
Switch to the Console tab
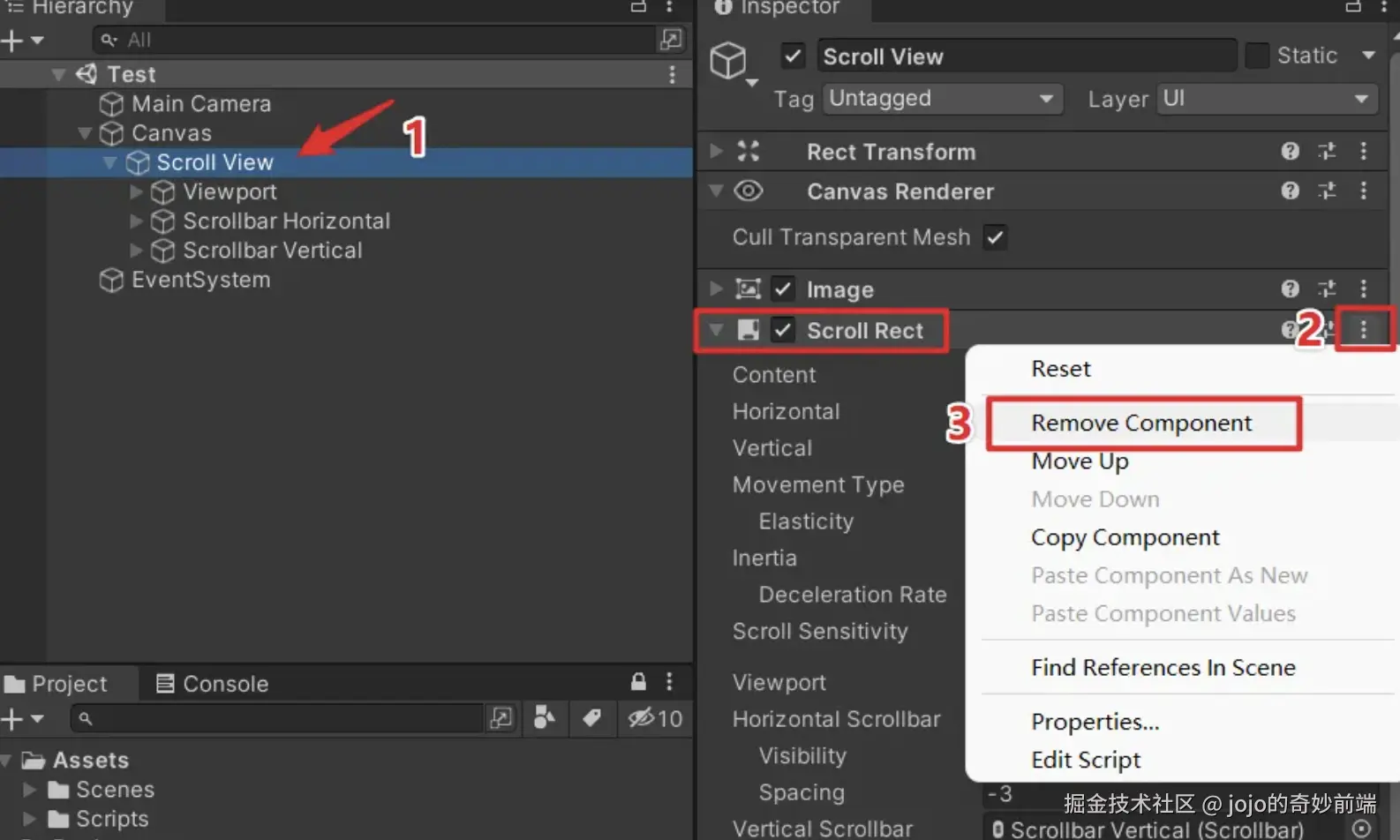pyautogui.click(x=213, y=684)
